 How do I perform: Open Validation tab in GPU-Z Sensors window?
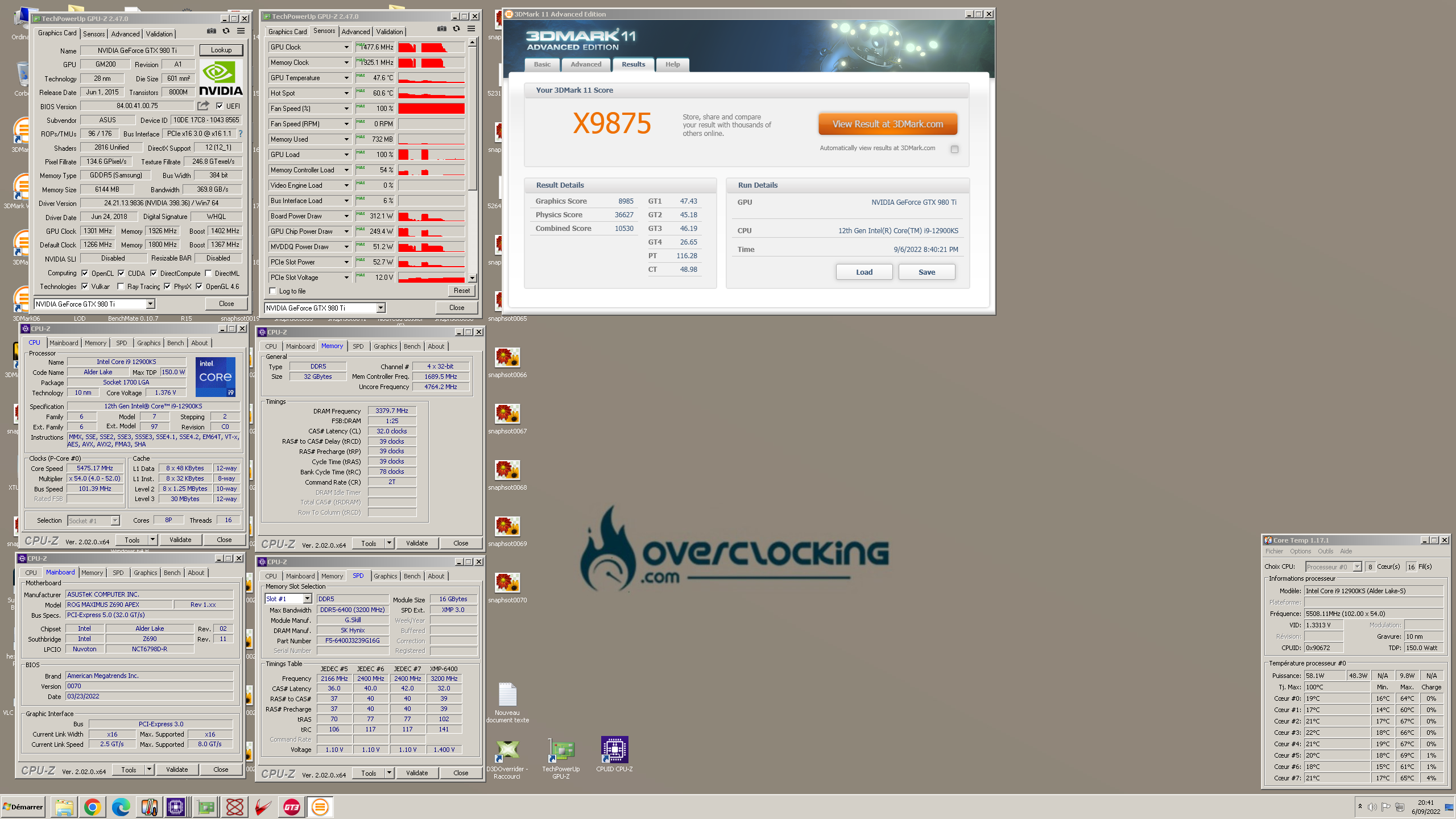point(390,32)
